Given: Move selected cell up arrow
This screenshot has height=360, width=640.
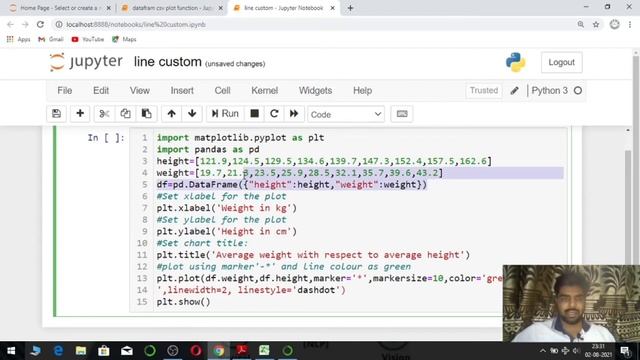Looking at the screenshot, I should point(171,114).
